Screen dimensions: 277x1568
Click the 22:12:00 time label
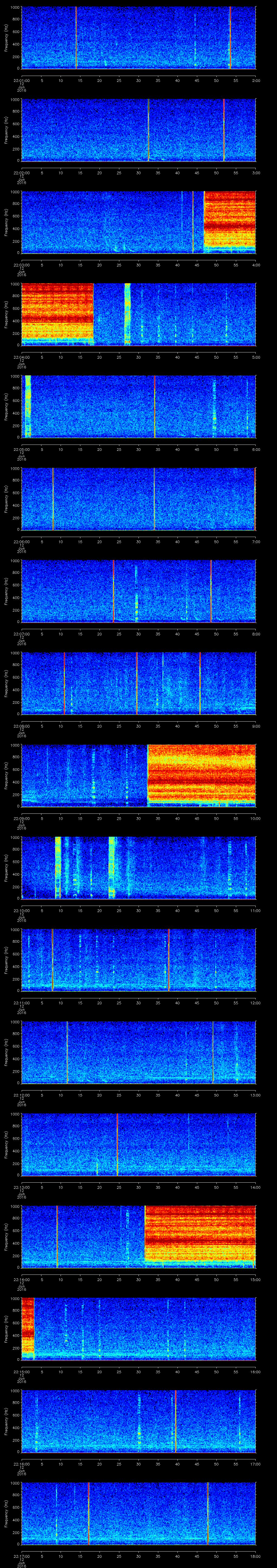[x=21, y=1095]
